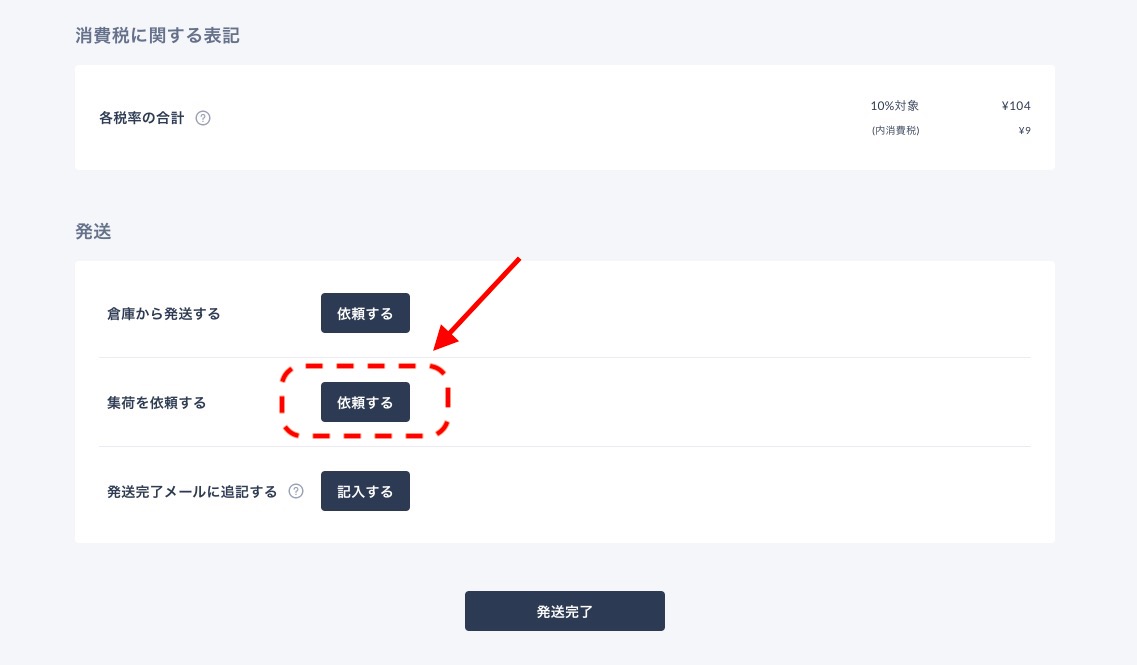Click the 発送完了 button at bottom
Image resolution: width=1137 pixels, height=665 pixels.
pyautogui.click(x=565, y=611)
